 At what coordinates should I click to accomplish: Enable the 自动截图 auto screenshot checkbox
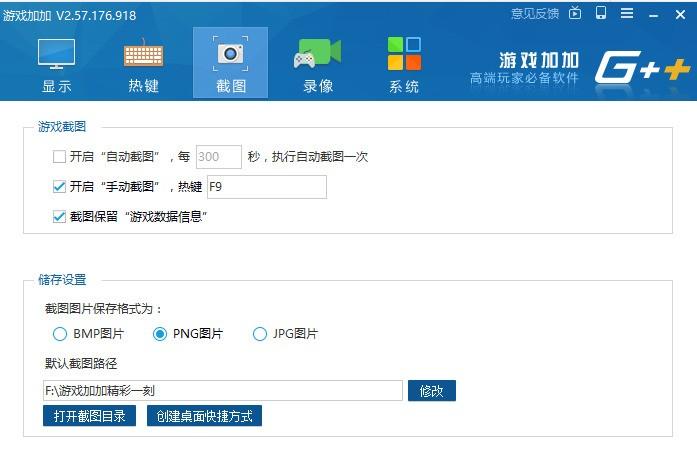(x=59, y=156)
